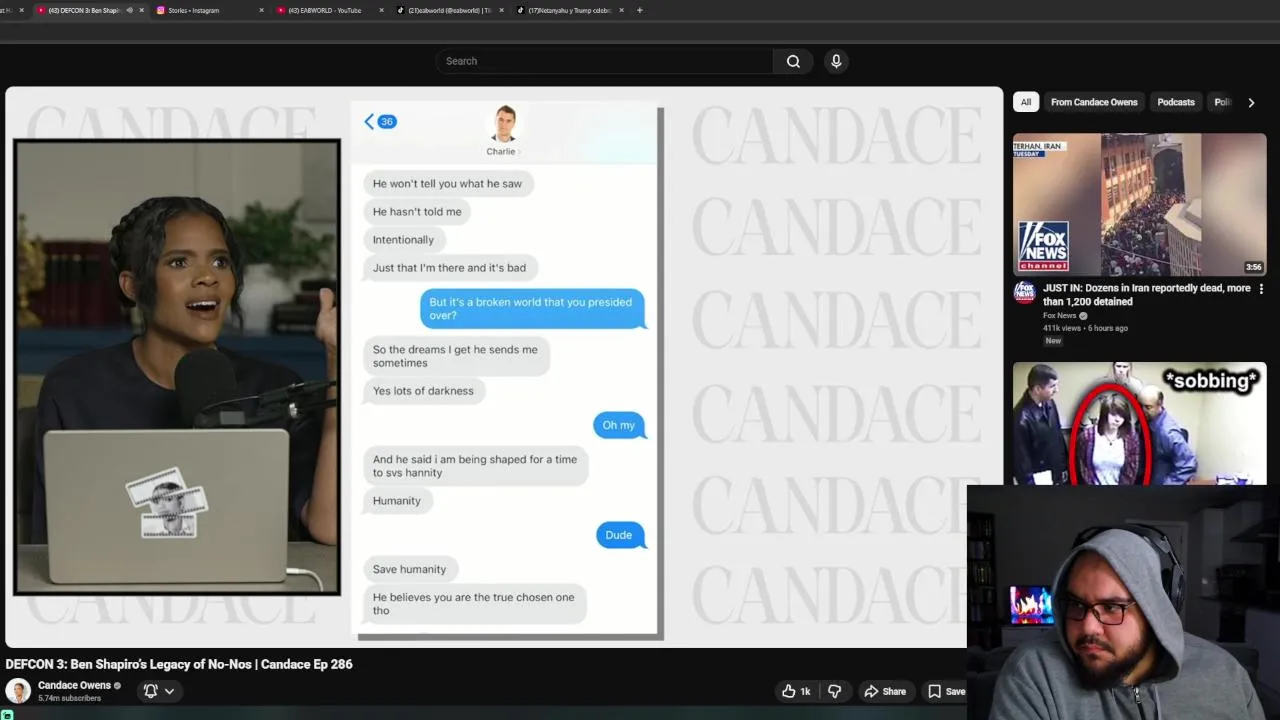Open the Fox News channel name link
Image resolution: width=1280 pixels, height=720 pixels.
(1059, 316)
